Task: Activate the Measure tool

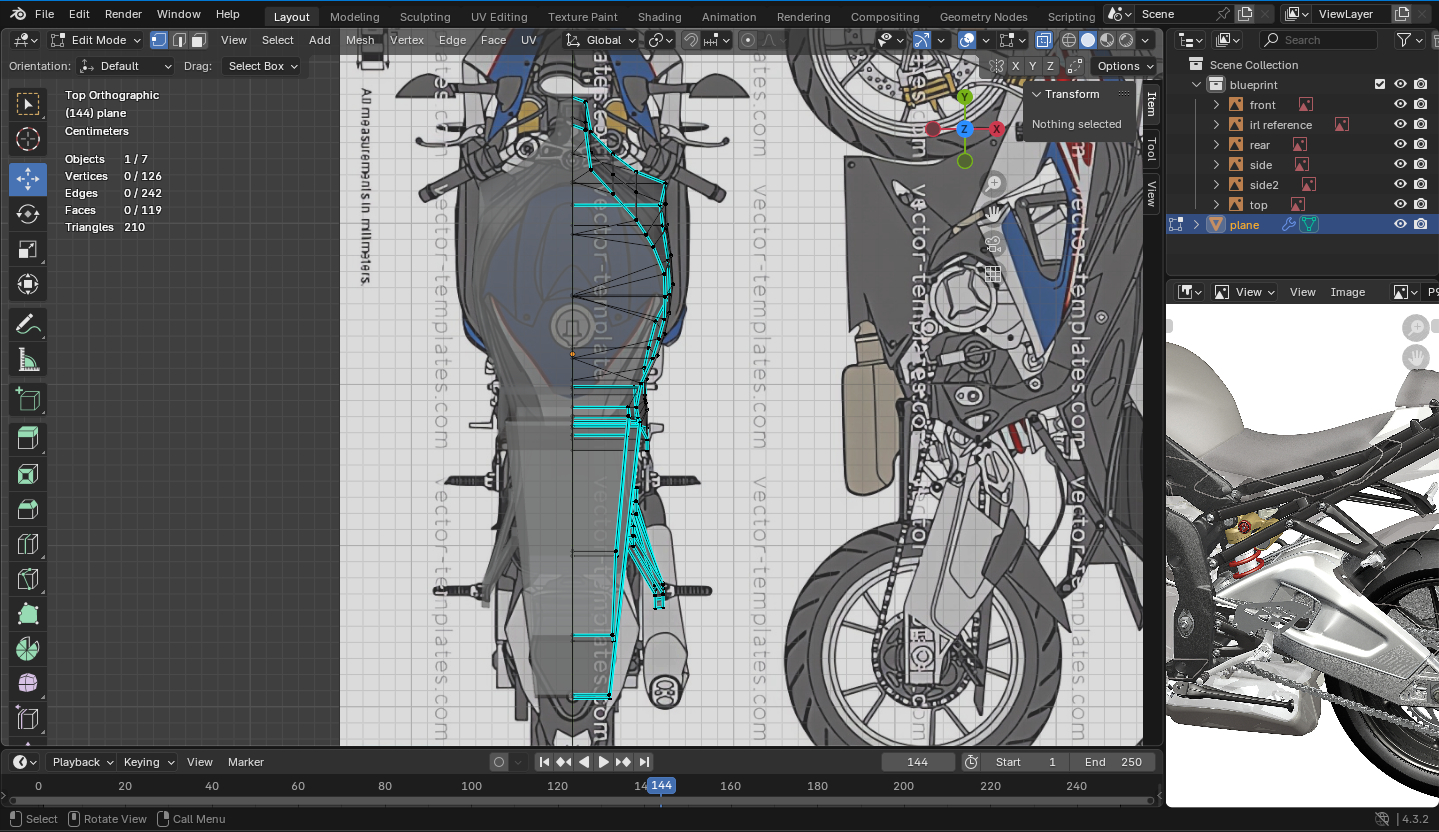Action: point(28,360)
